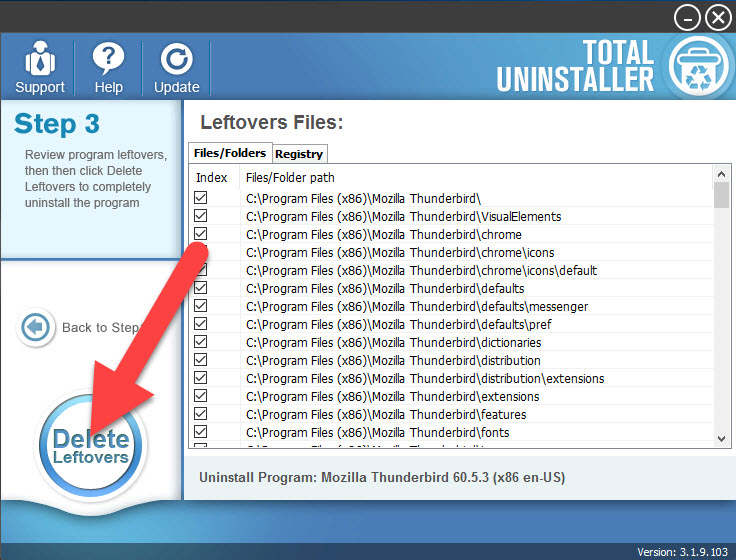
Task: Click the Version: 3.1.9.103 status text
Action: click(682, 552)
